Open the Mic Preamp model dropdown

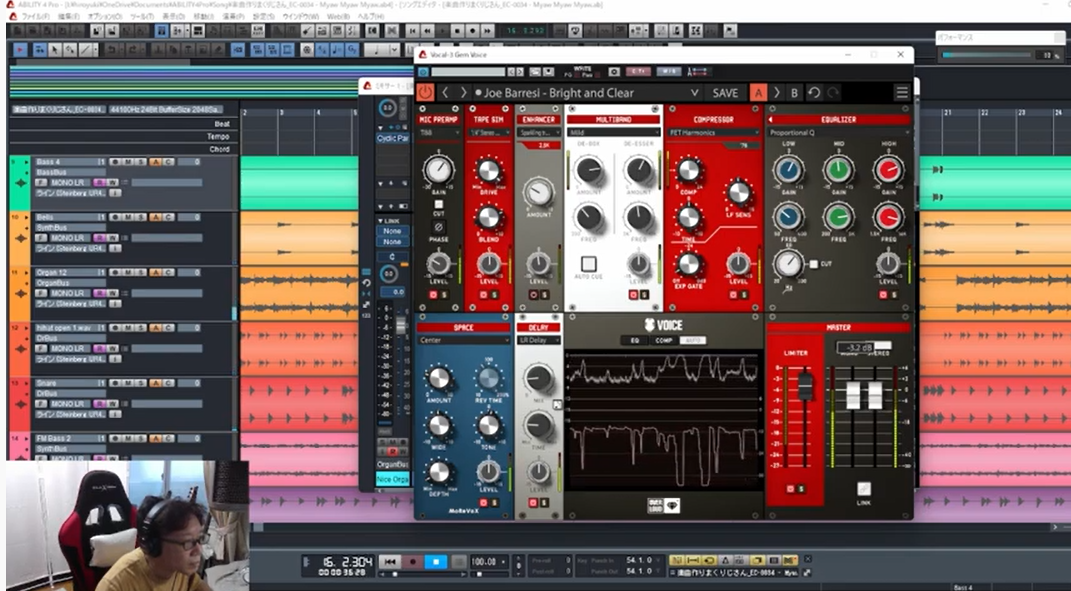(x=439, y=133)
